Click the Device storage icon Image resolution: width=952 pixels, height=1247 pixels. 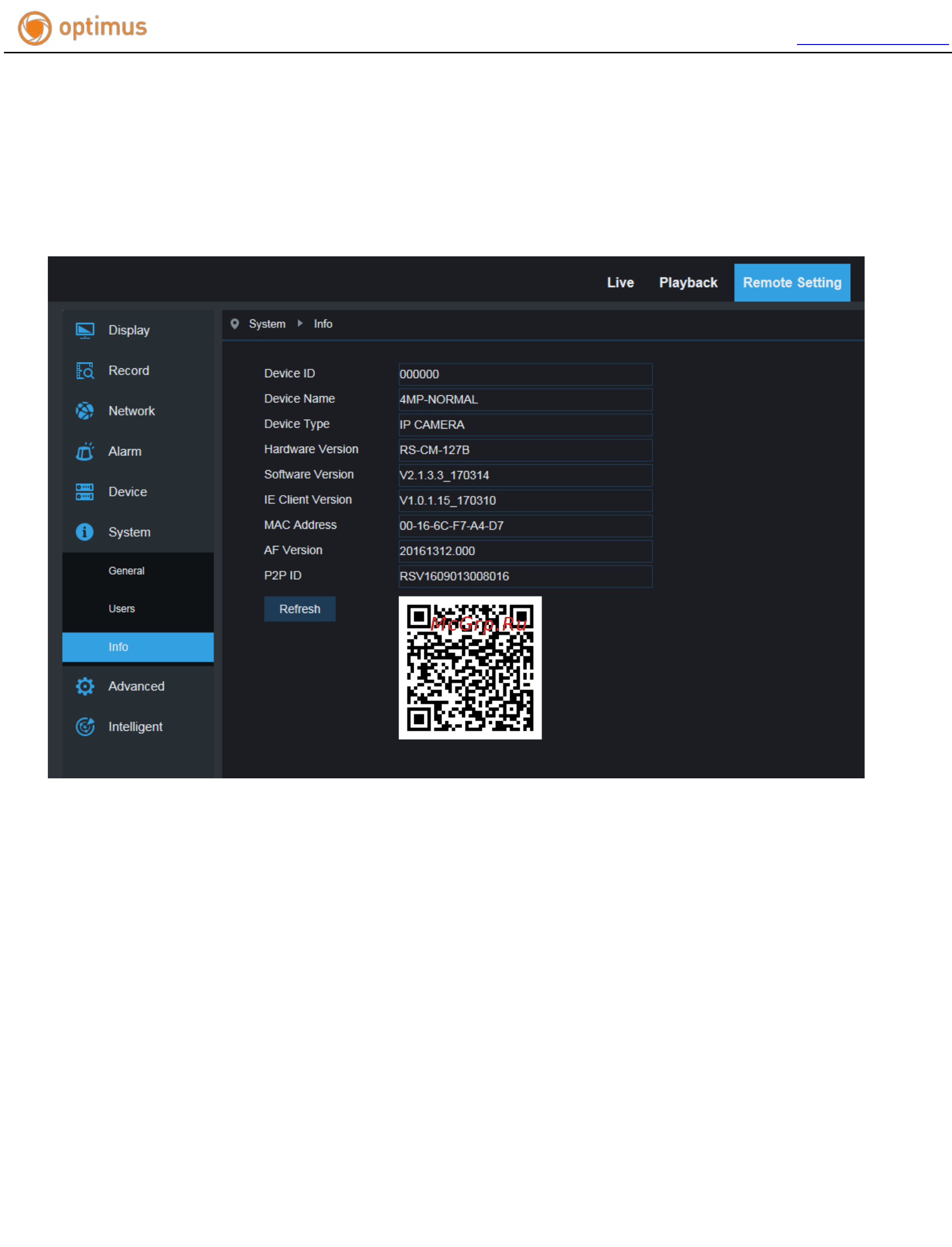click(85, 492)
